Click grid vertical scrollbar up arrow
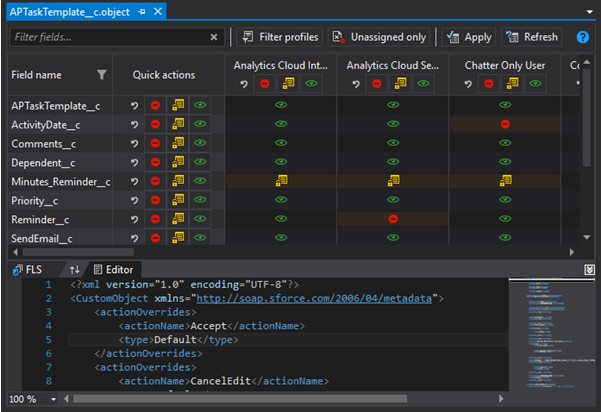Screen dimensions: 601x412 click(586, 62)
